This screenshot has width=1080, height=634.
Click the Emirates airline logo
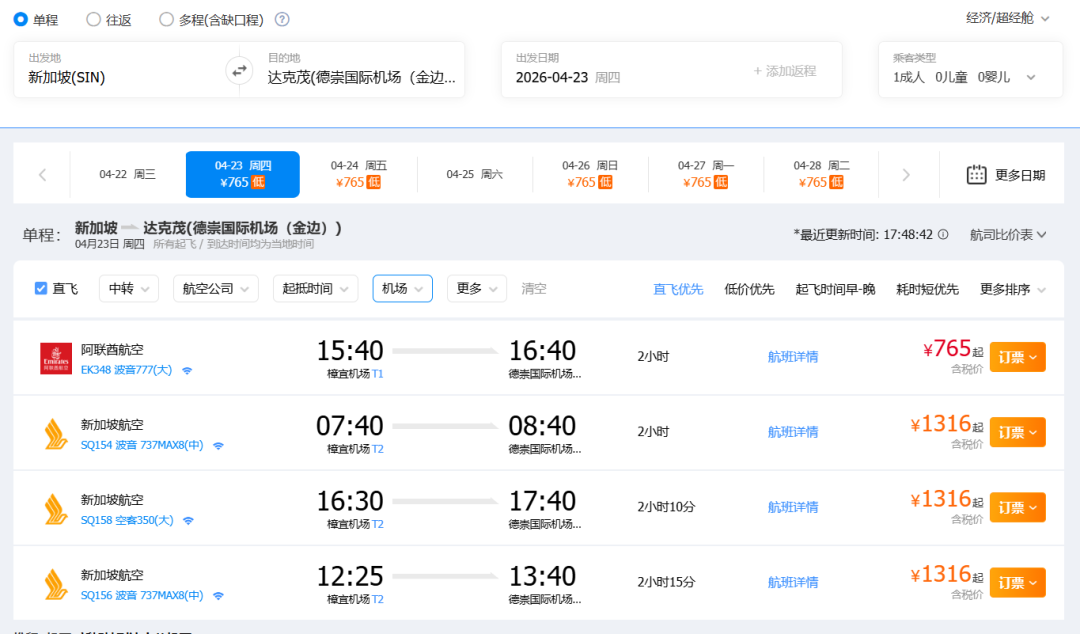tap(56, 358)
